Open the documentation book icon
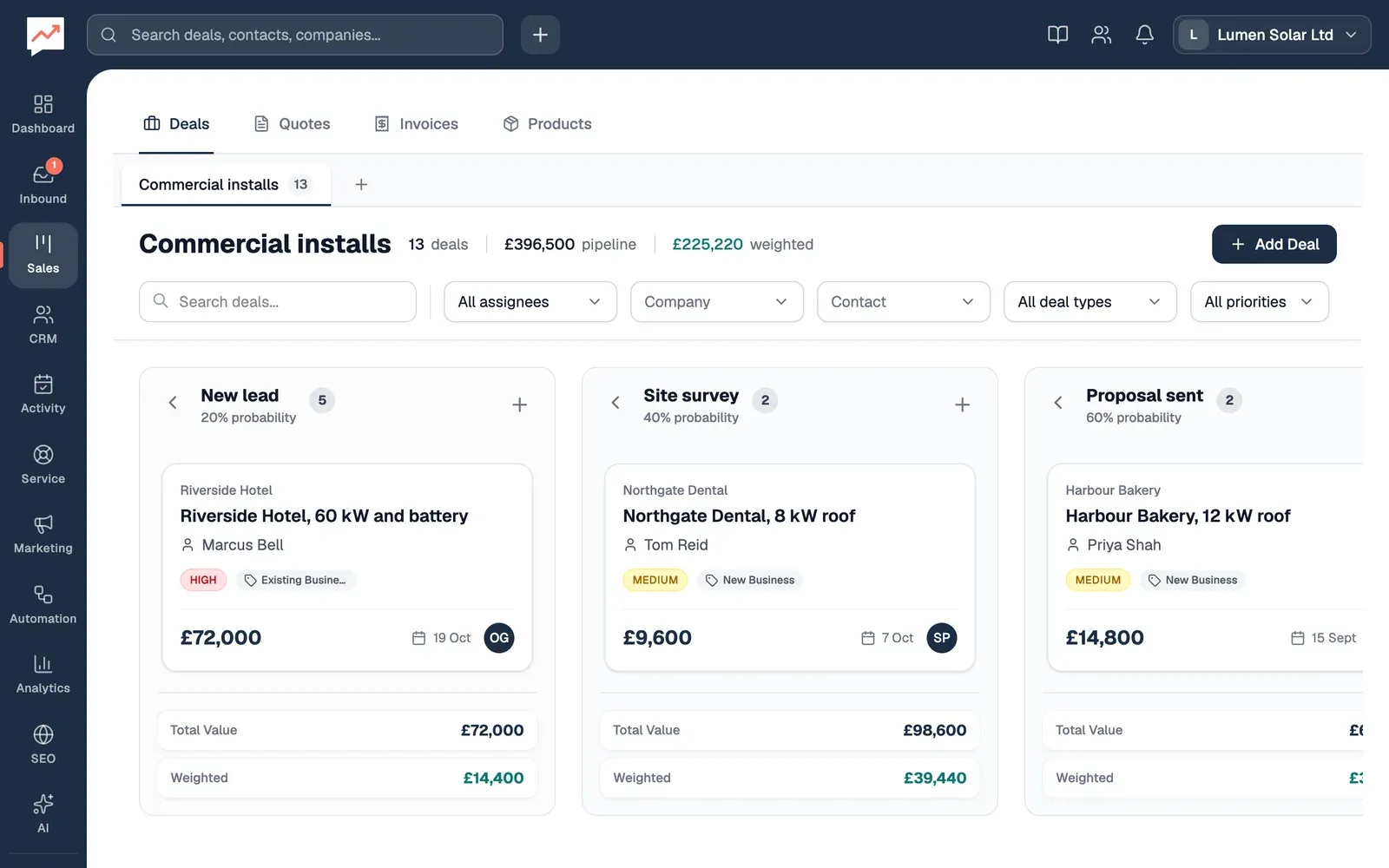The height and width of the screenshot is (868, 1389). (x=1057, y=35)
